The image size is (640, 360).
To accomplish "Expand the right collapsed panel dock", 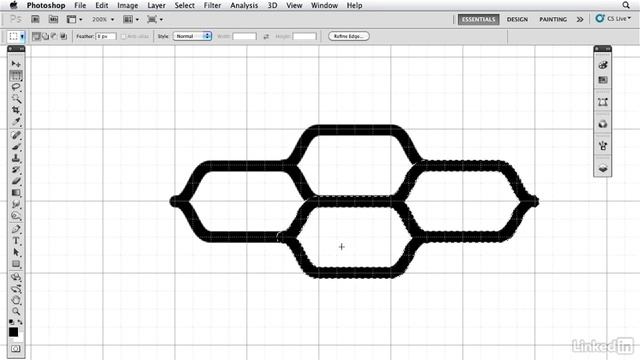I will (x=608, y=49).
